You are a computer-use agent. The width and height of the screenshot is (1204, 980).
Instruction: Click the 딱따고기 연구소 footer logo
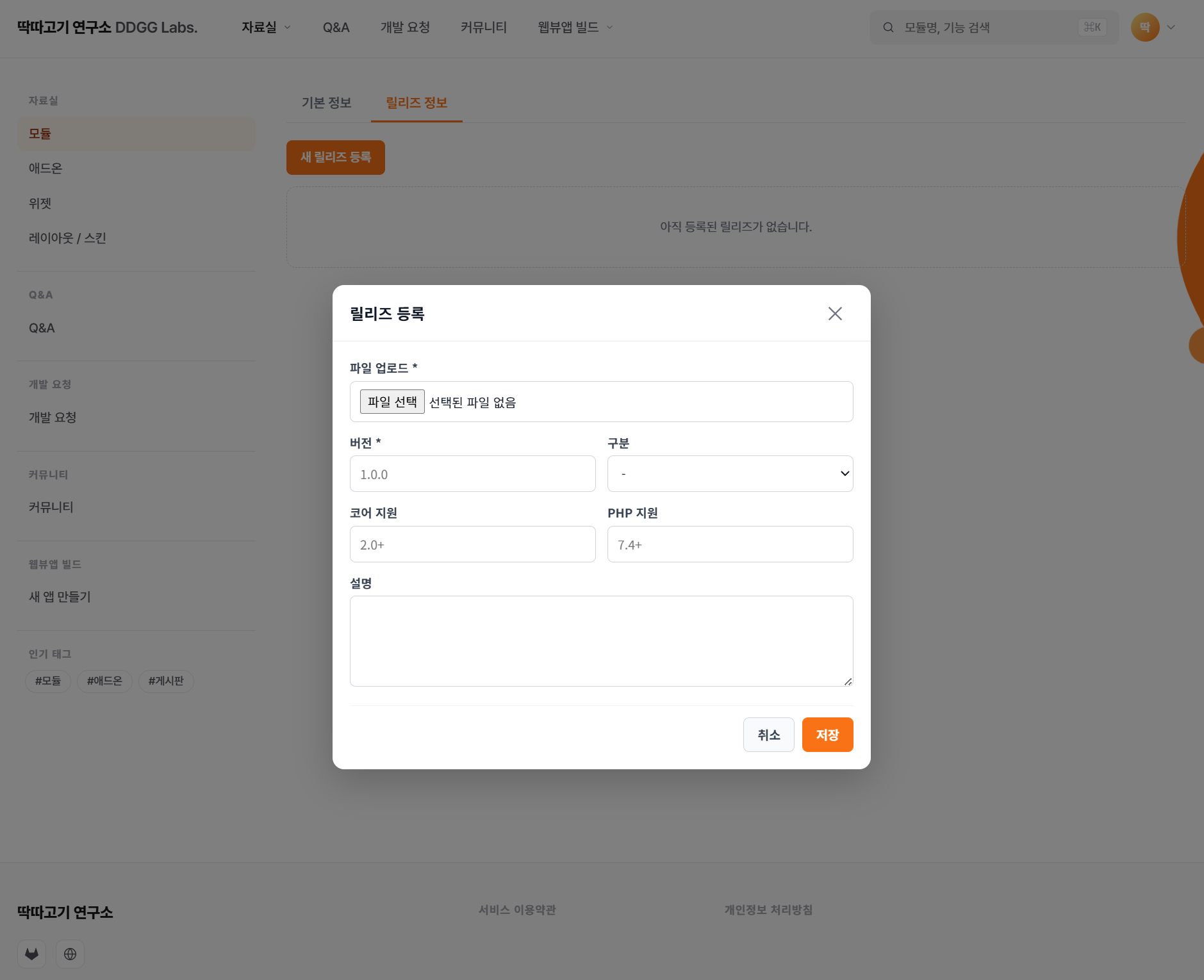[x=65, y=912]
